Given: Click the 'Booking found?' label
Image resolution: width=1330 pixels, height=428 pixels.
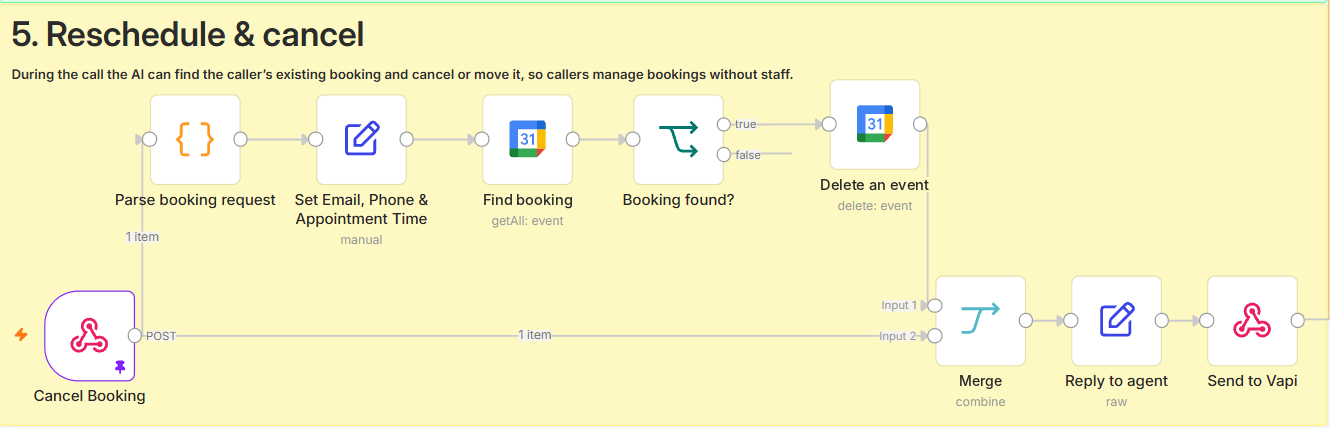Looking at the screenshot, I should [678, 200].
